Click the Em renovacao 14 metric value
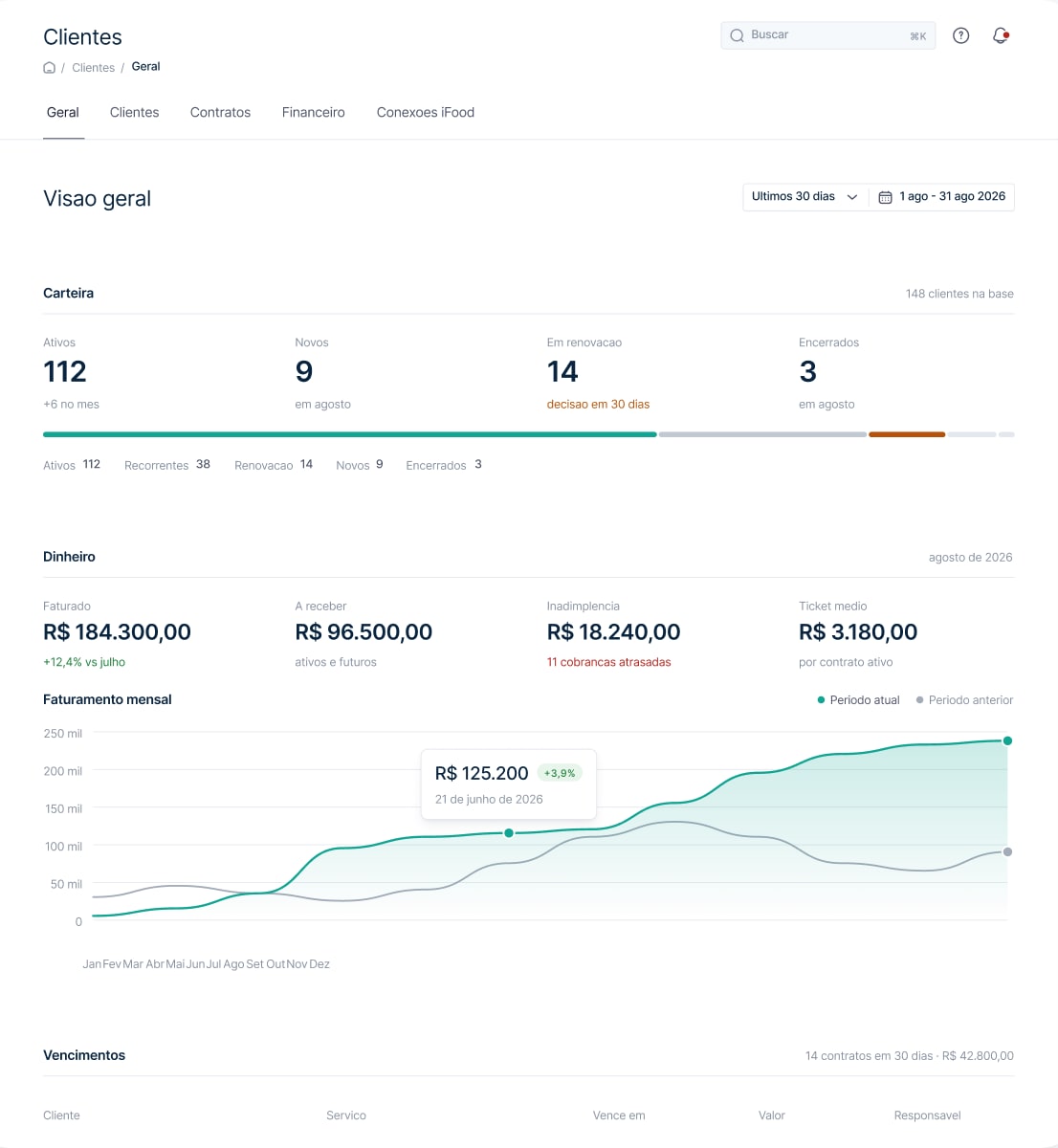Screen dimensions: 1058x1148 pos(562,371)
